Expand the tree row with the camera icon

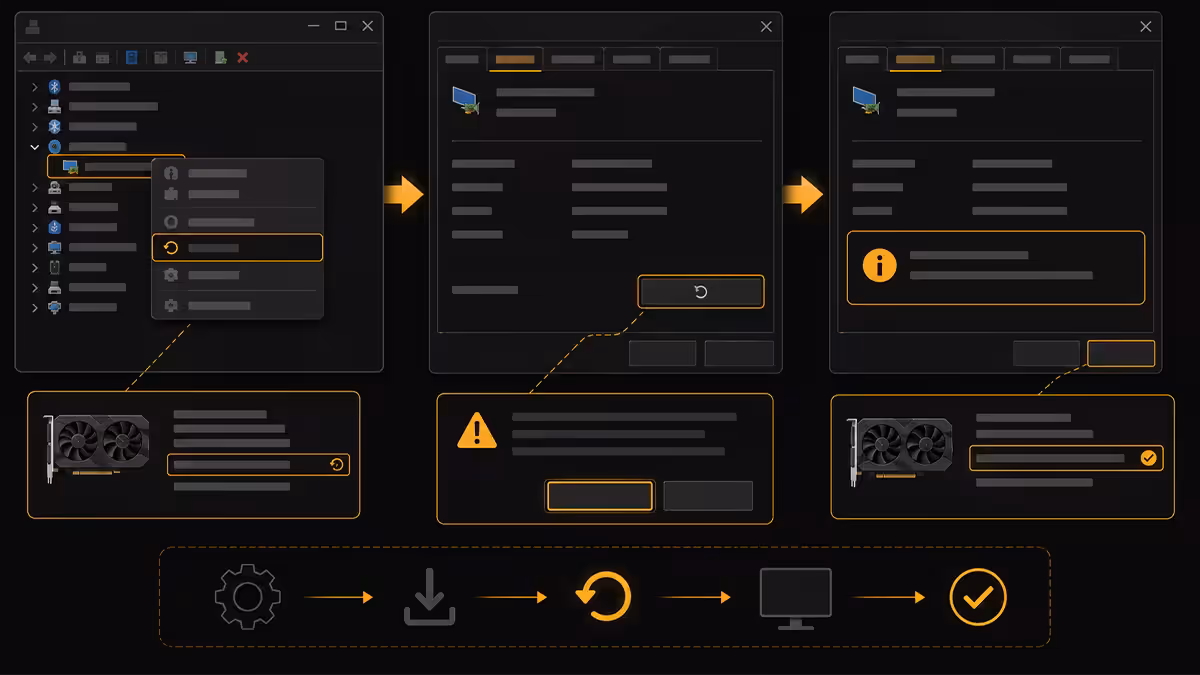(35, 187)
